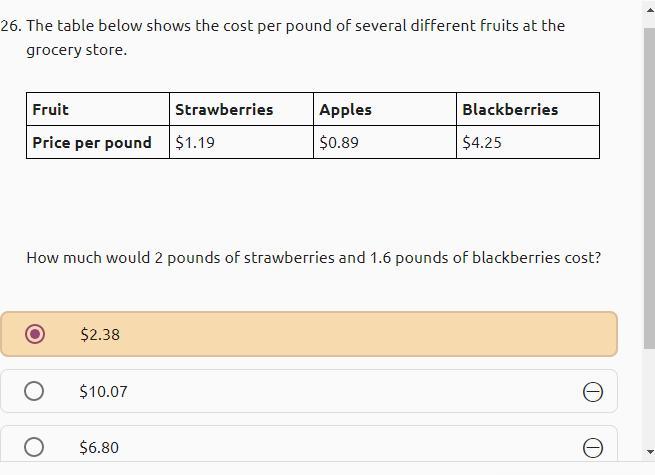Click the question number 26 text
Image resolution: width=655 pixels, height=475 pixels.
tap(11, 25)
